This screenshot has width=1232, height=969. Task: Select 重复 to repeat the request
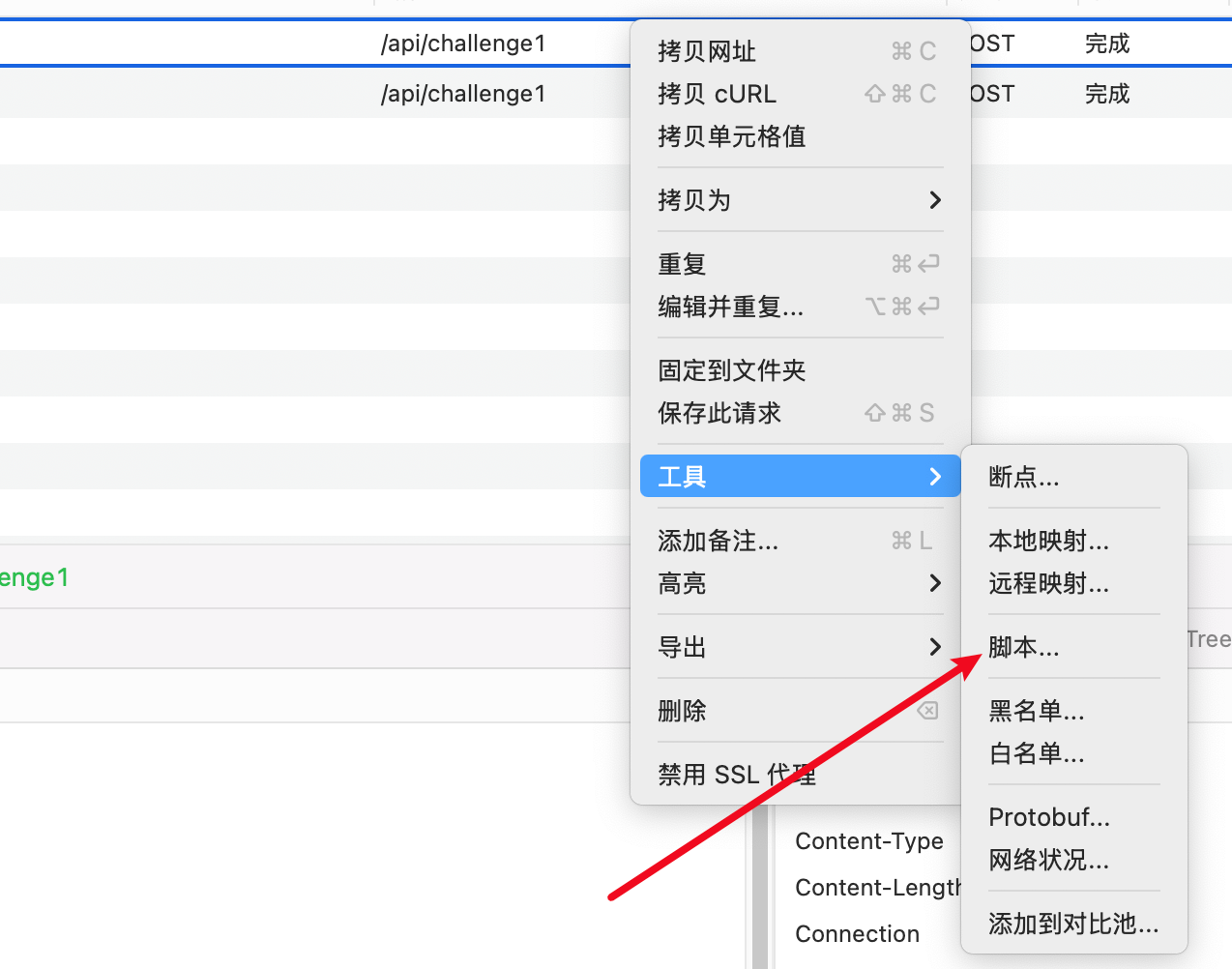coord(683,264)
